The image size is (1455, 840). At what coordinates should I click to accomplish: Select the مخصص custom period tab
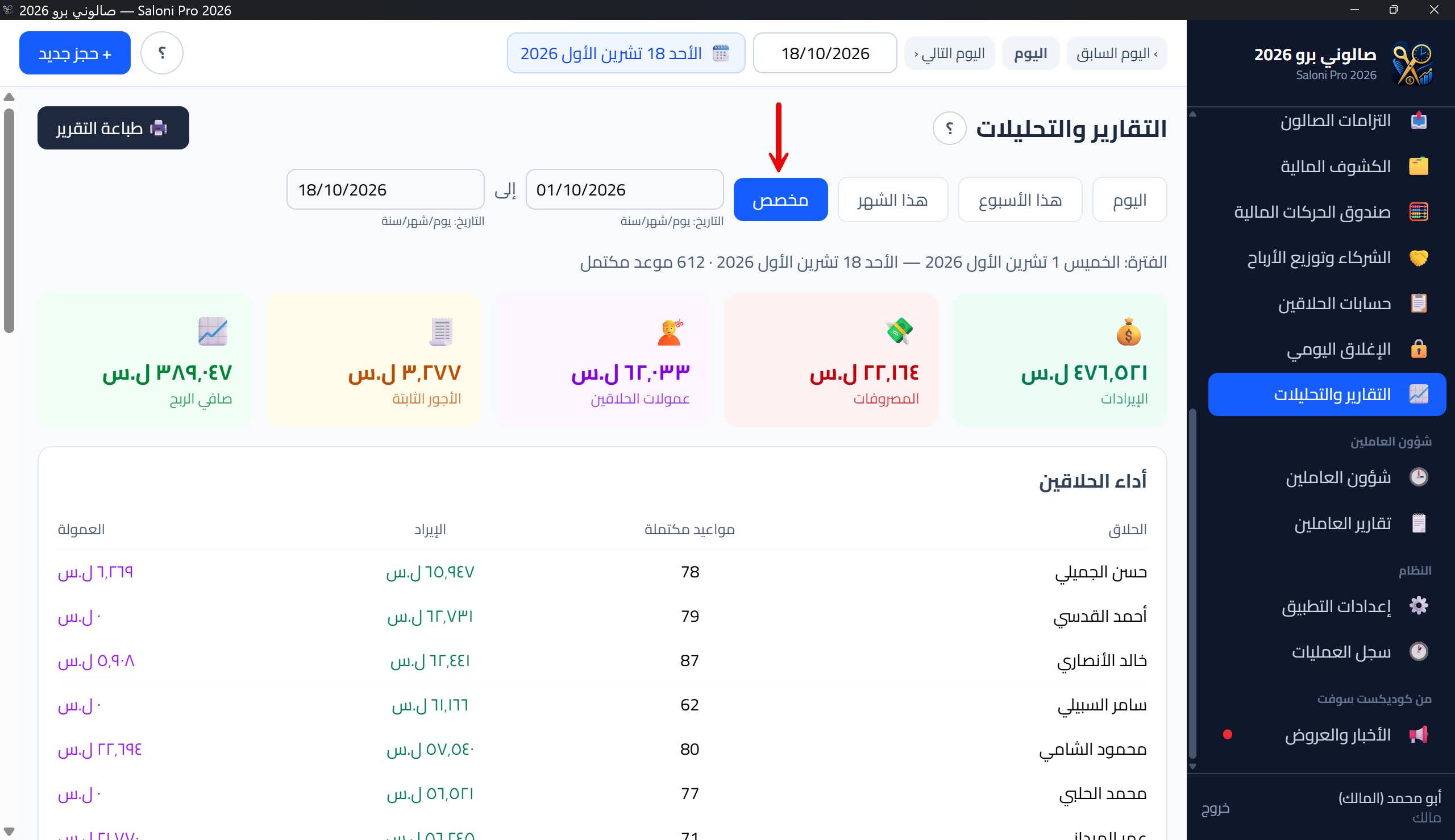780,199
